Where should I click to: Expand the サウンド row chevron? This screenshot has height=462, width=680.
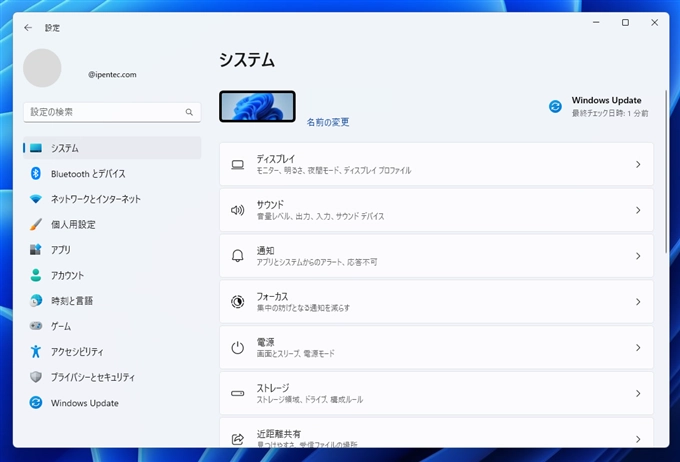click(638, 210)
